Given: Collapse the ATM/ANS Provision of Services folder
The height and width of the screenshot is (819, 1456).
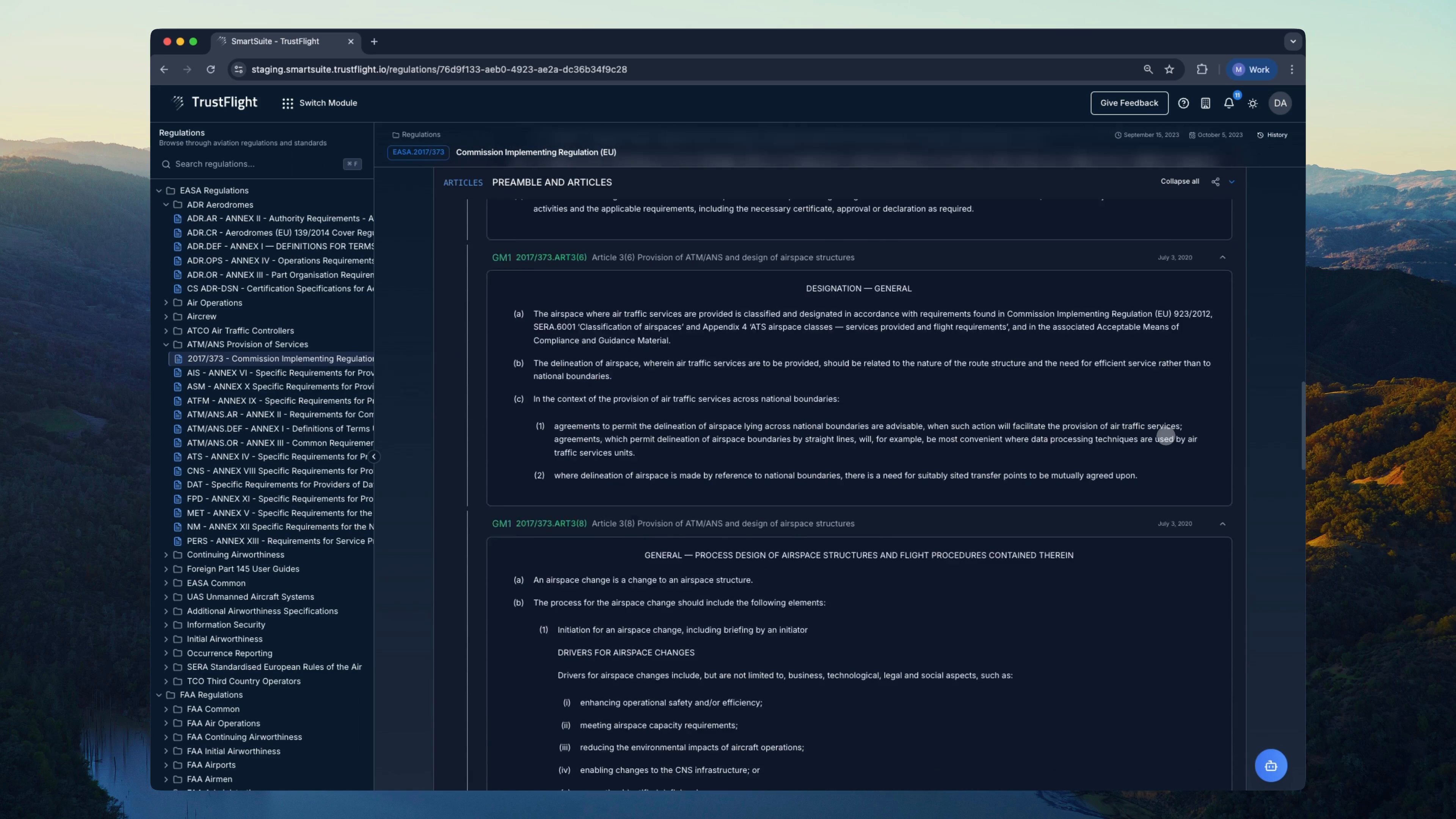Looking at the screenshot, I should (166, 345).
